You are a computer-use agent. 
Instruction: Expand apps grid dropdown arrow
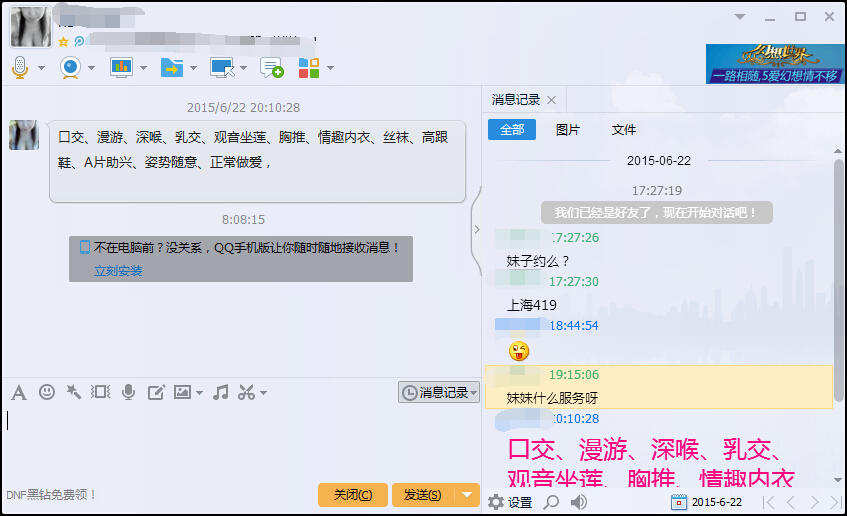(x=330, y=68)
